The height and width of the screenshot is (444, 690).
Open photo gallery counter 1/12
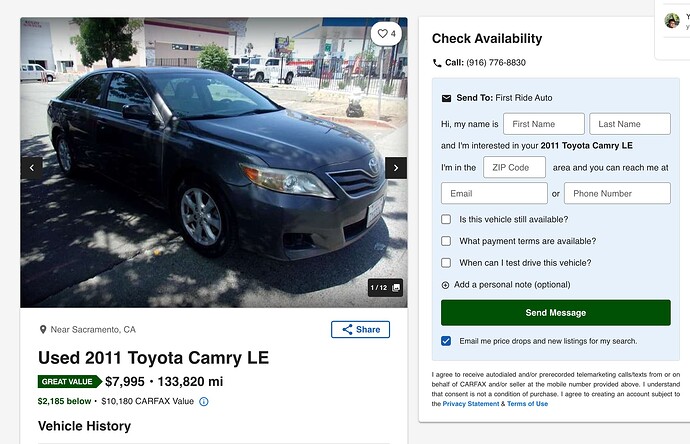[385, 288]
